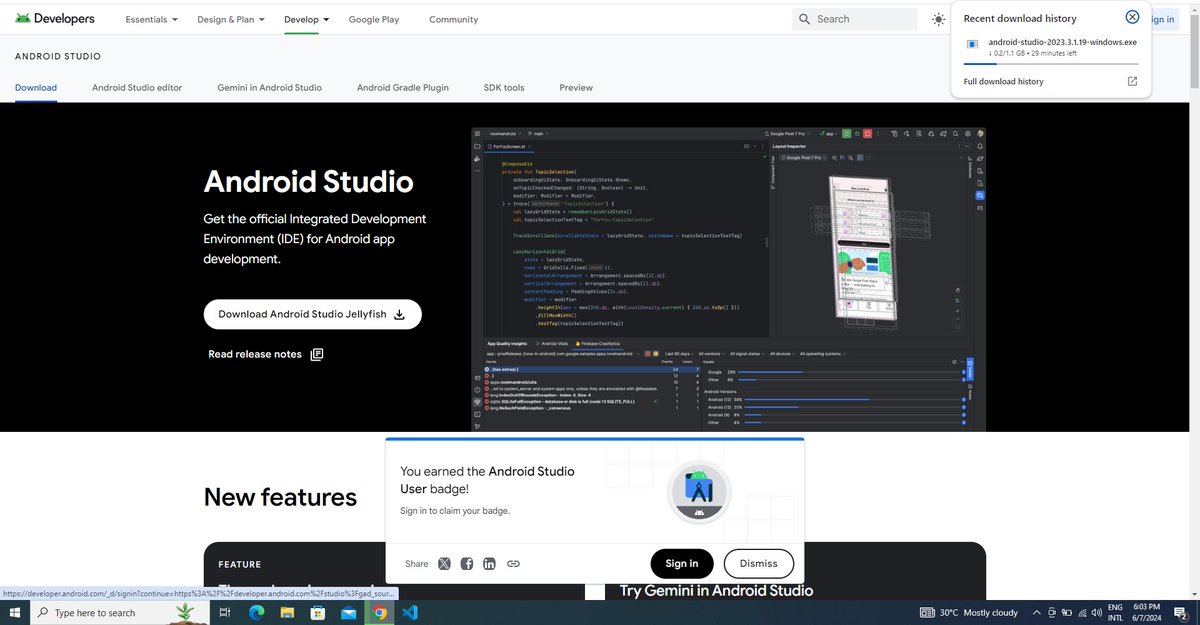Open the SDK tools tab
Screen dimensions: 1200x625
(x=504, y=87)
